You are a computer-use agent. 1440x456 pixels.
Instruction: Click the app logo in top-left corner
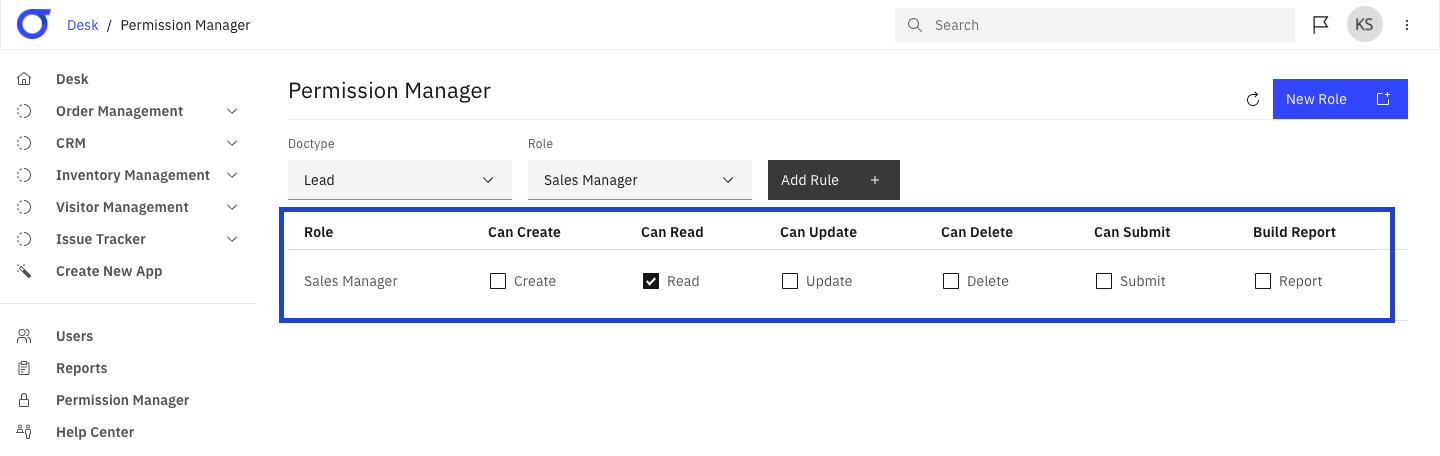(x=34, y=24)
